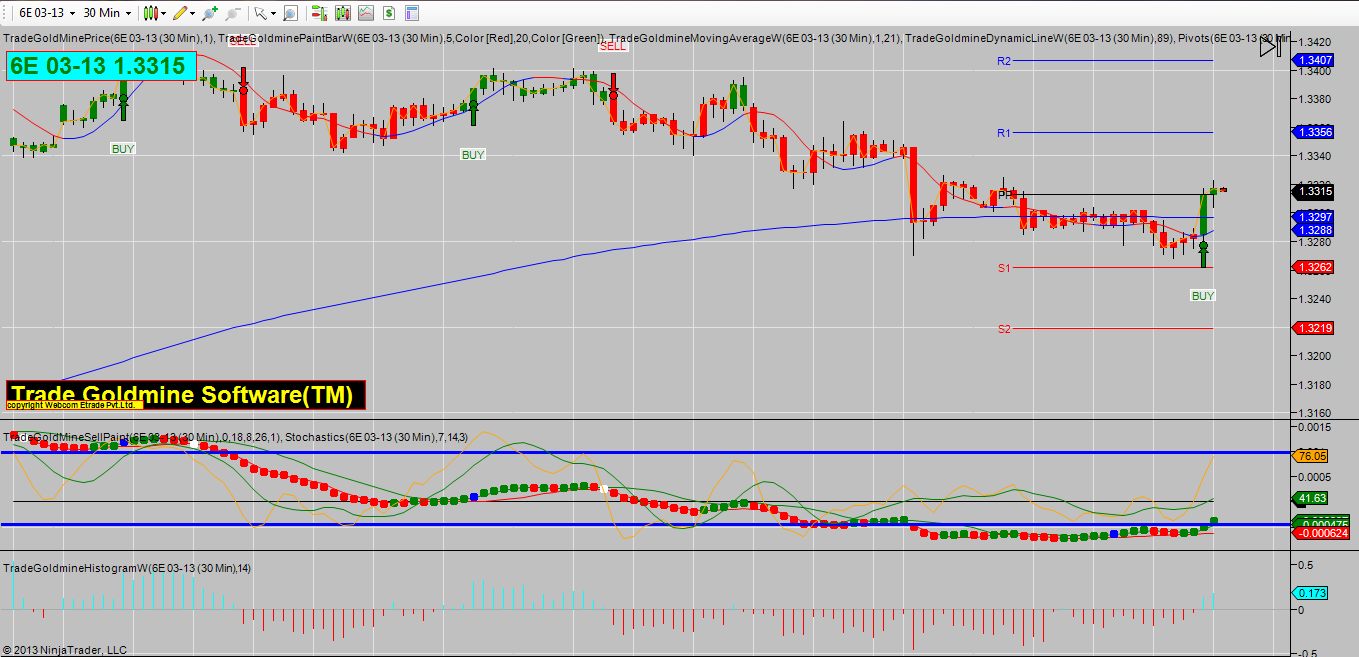Select the arrow pointer cursor tool

[x=260, y=13]
